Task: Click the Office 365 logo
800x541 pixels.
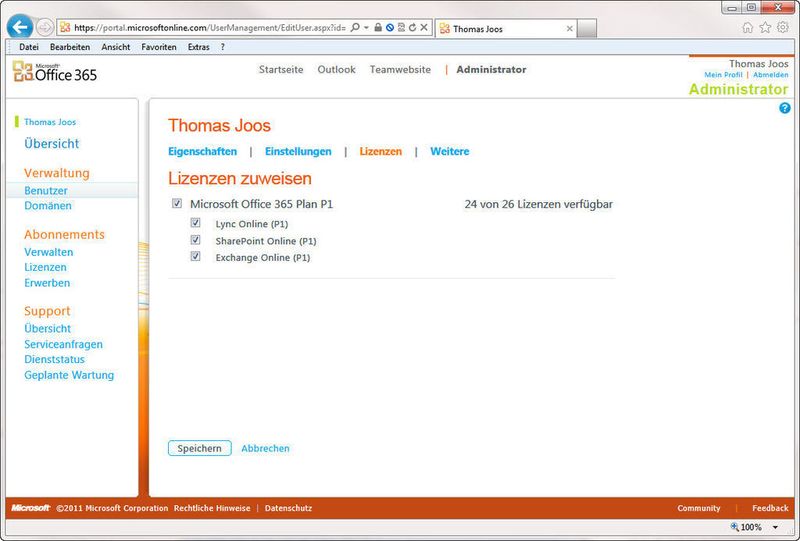Action: (x=55, y=72)
